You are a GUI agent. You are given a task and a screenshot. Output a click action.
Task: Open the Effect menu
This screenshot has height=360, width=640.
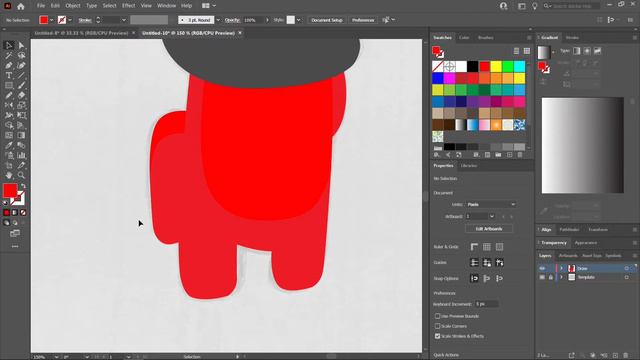pyautogui.click(x=128, y=6)
